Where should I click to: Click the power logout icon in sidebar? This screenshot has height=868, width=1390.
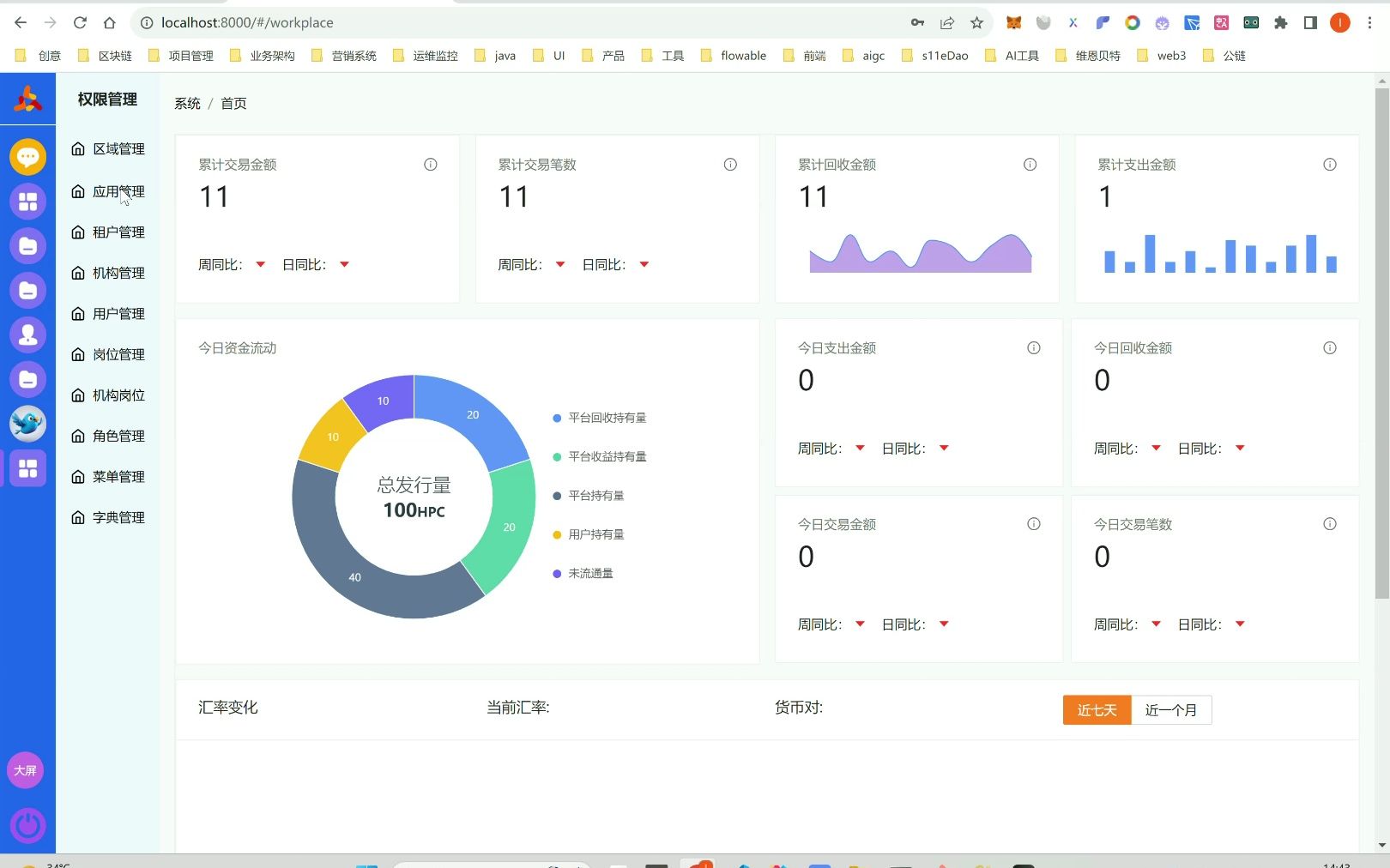pyautogui.click(x=27, y=826)
